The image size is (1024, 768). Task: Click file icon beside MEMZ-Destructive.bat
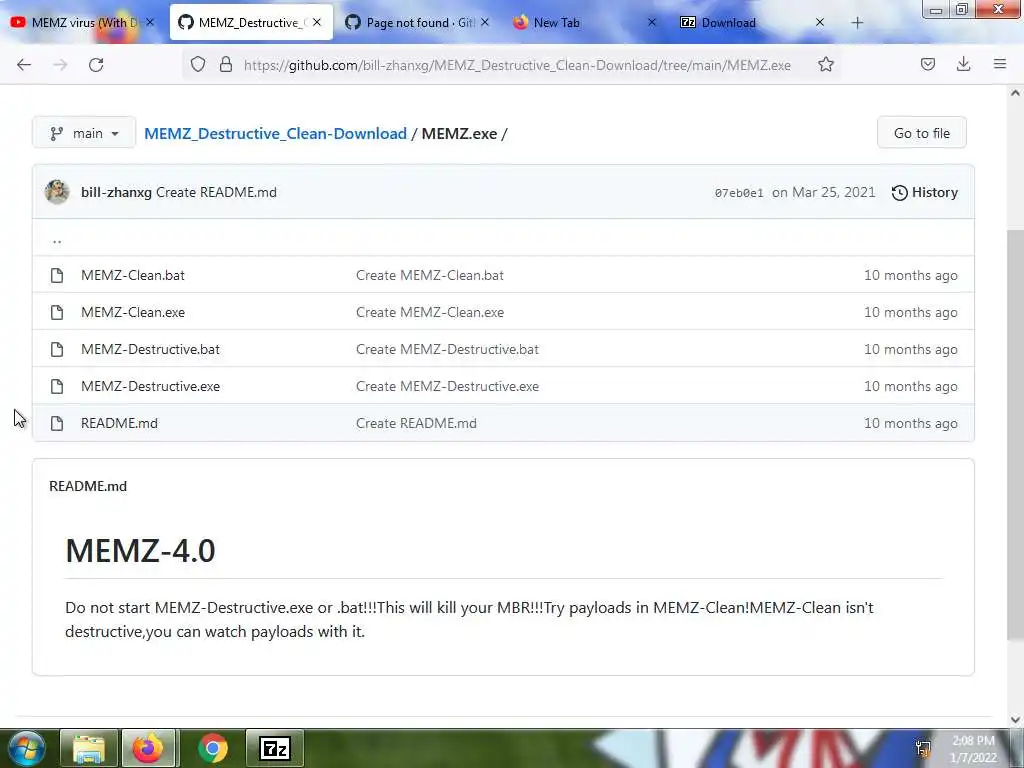(57, 349)
